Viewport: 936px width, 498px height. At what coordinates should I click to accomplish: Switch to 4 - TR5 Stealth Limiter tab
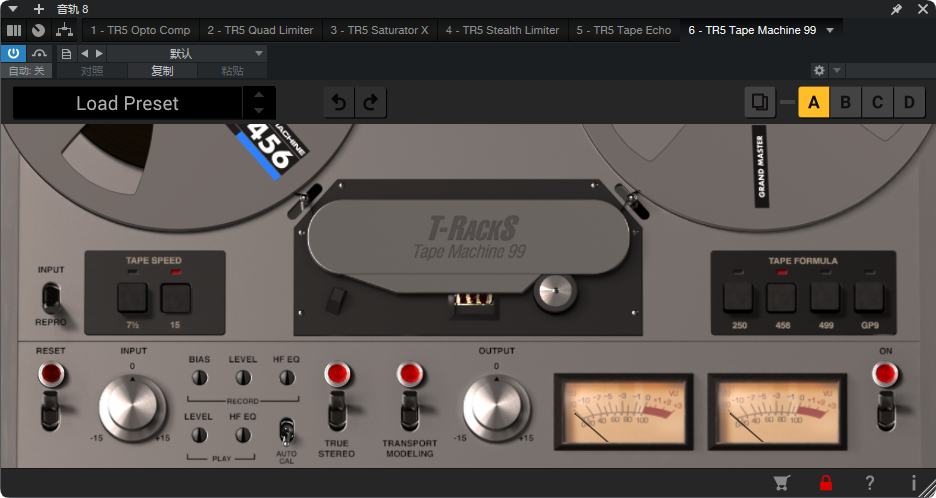pos(502,30)
